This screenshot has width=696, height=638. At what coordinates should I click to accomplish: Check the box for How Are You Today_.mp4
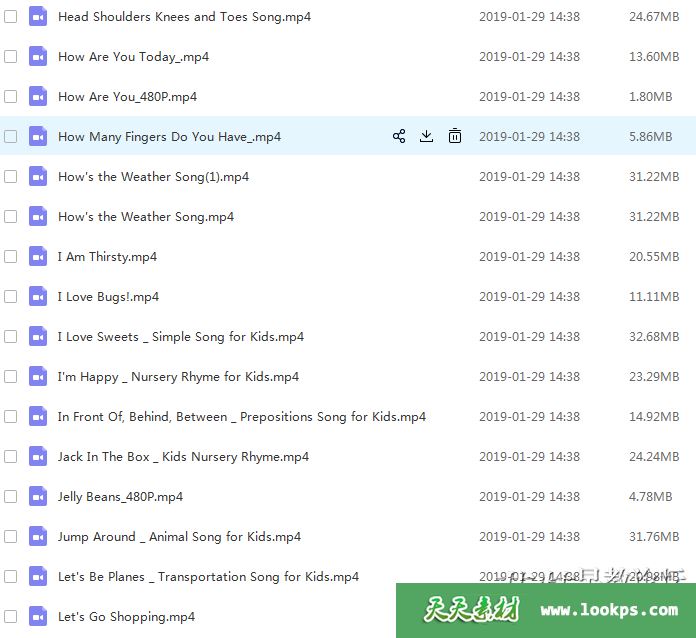[10, 57]
